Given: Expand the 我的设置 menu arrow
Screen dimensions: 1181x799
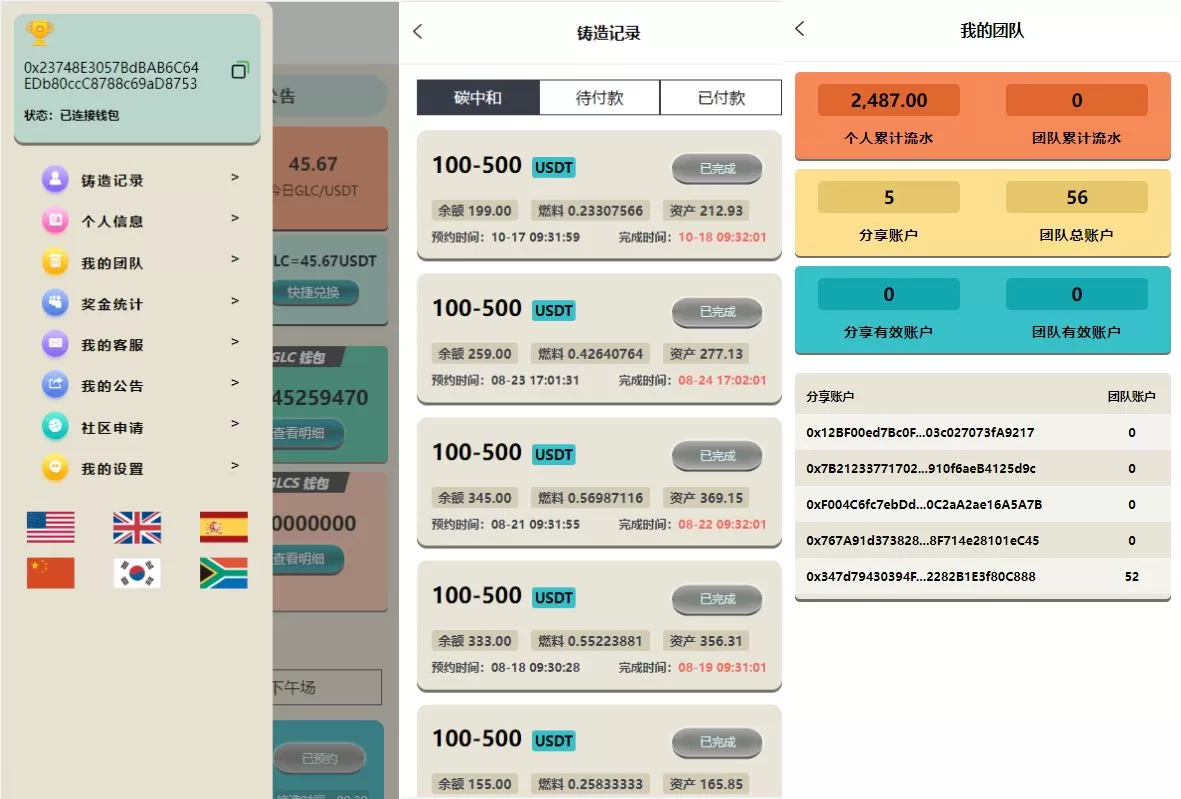Looking at the screenshot, I should (x=235, y=466).
